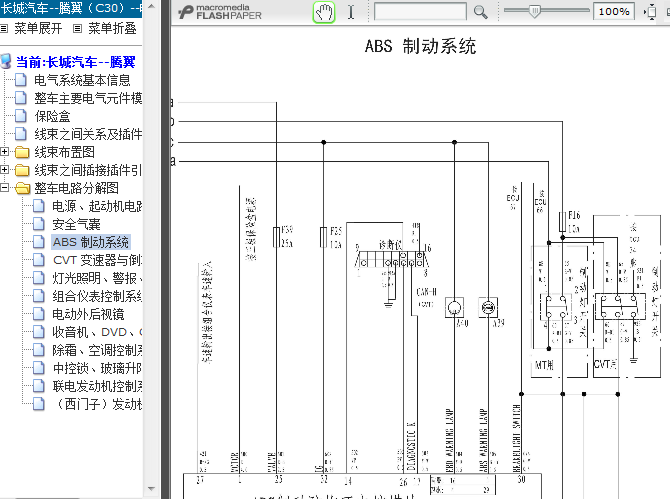Viewport: 670px width, 499px height.
Task: Click the FlashPaper search text field
Action: (x=420, y=12)
